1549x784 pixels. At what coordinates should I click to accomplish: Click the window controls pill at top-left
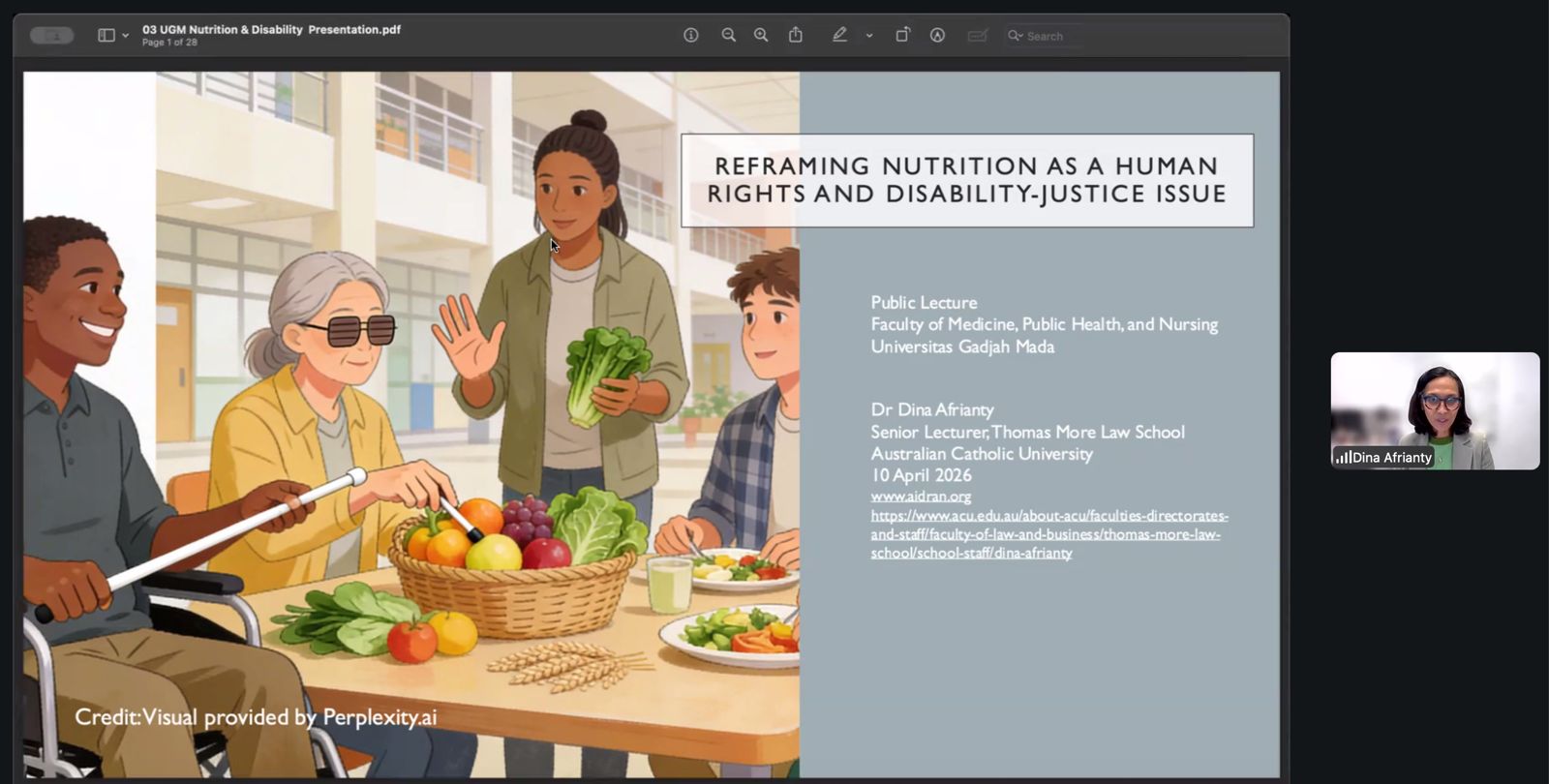[x=52, y=36]
